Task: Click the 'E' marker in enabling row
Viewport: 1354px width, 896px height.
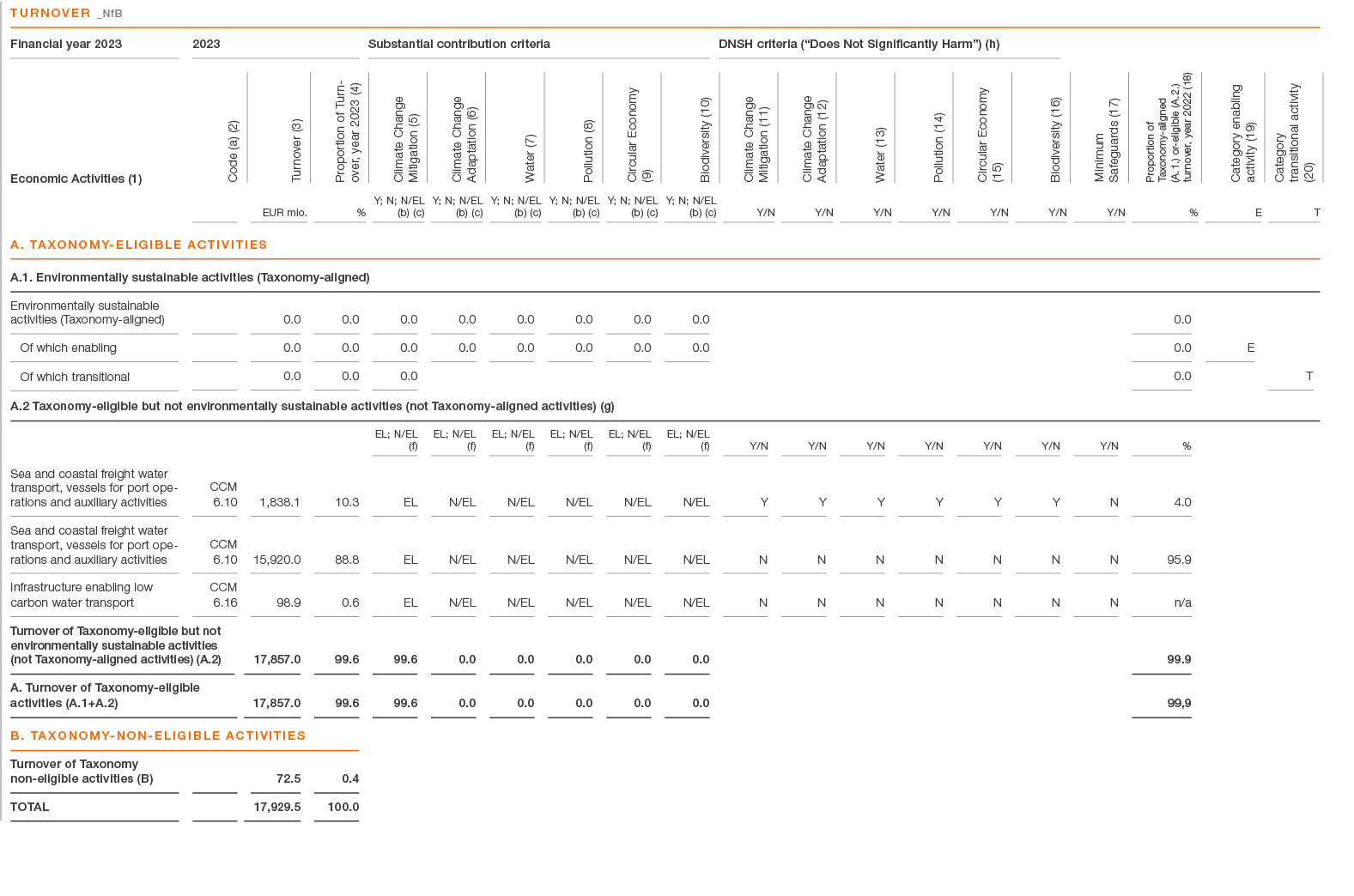Action: [x=1251, y=348]
